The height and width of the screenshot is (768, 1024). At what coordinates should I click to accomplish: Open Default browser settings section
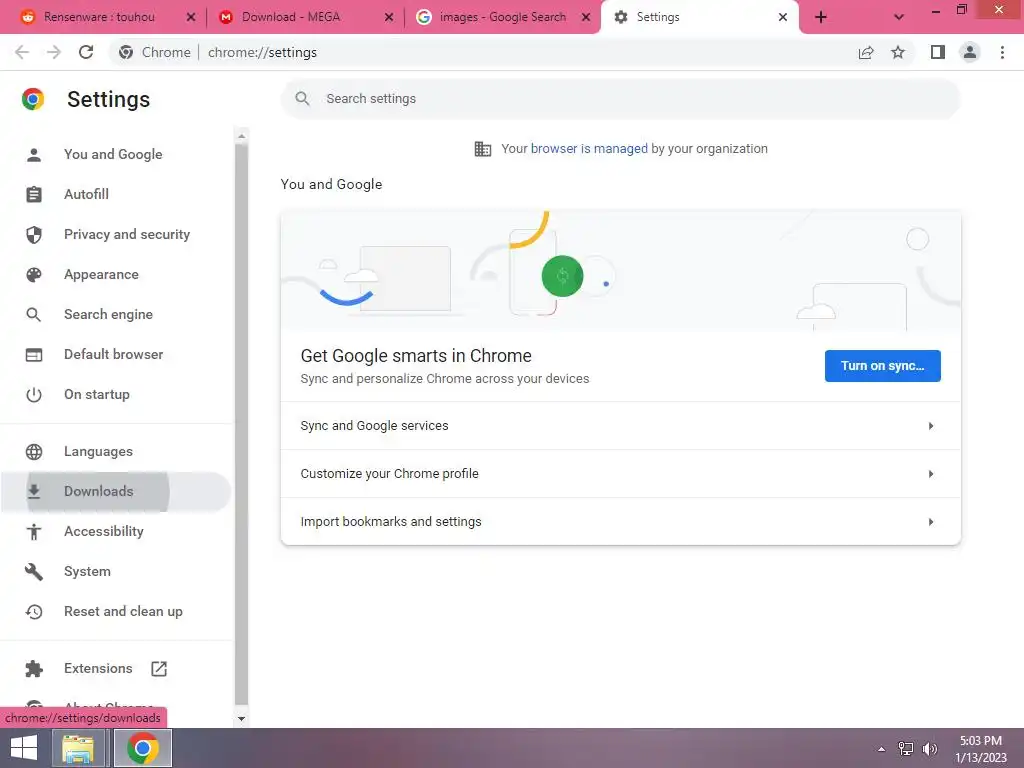tap(116, 355)
